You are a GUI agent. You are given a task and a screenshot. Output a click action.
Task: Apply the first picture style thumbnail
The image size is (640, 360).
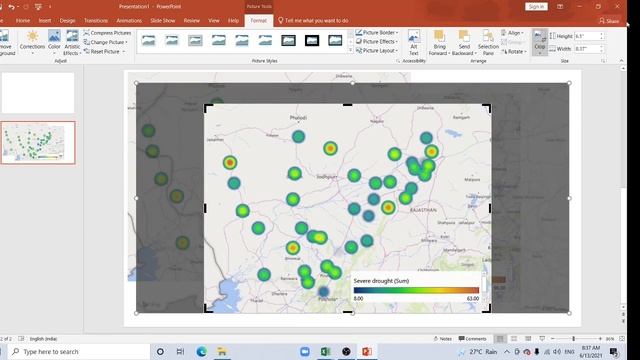[x=148, y=40]
